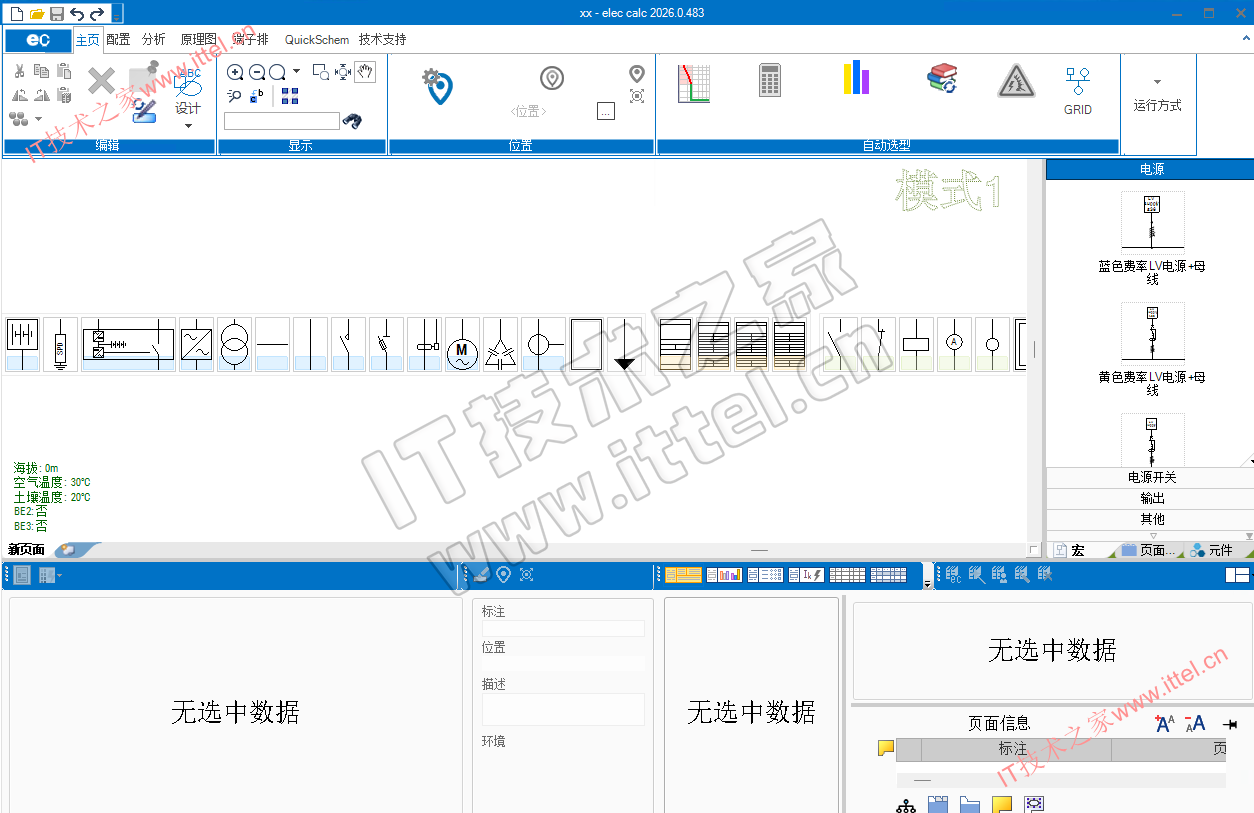Switch to the 分析 tab
1254x813 pixels.
point(153,40)
